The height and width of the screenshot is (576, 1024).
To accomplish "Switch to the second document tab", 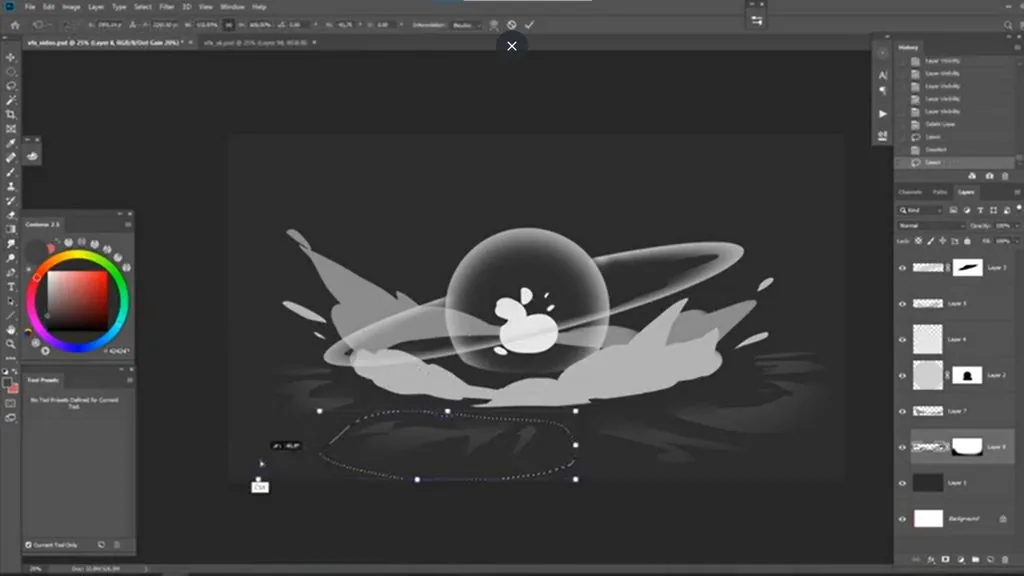I will (255, 42).
